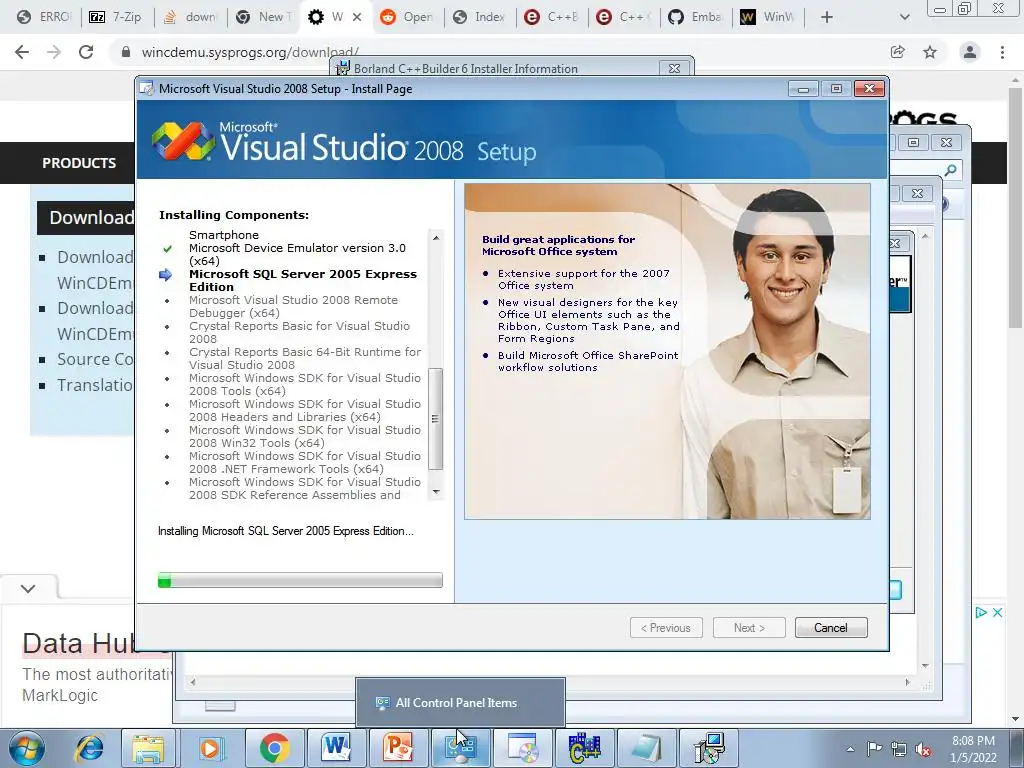Open PRODUCTS menu on the website
Image resolution: width=1024 pixels, height=768 pixels.
(79, 163)
